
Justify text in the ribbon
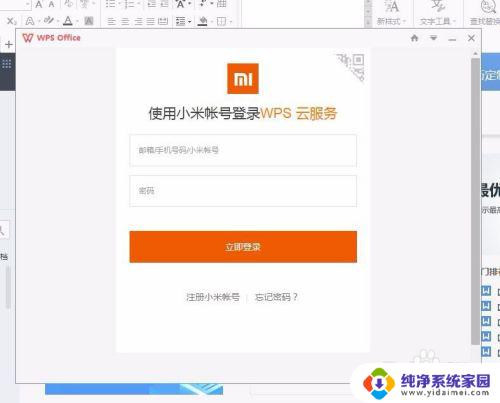[x=150, y=22]
